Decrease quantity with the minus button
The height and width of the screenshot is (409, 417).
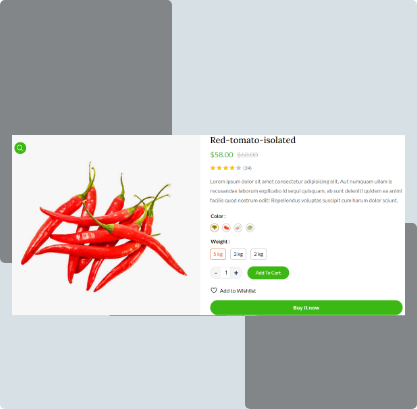[x=216, y=273]
